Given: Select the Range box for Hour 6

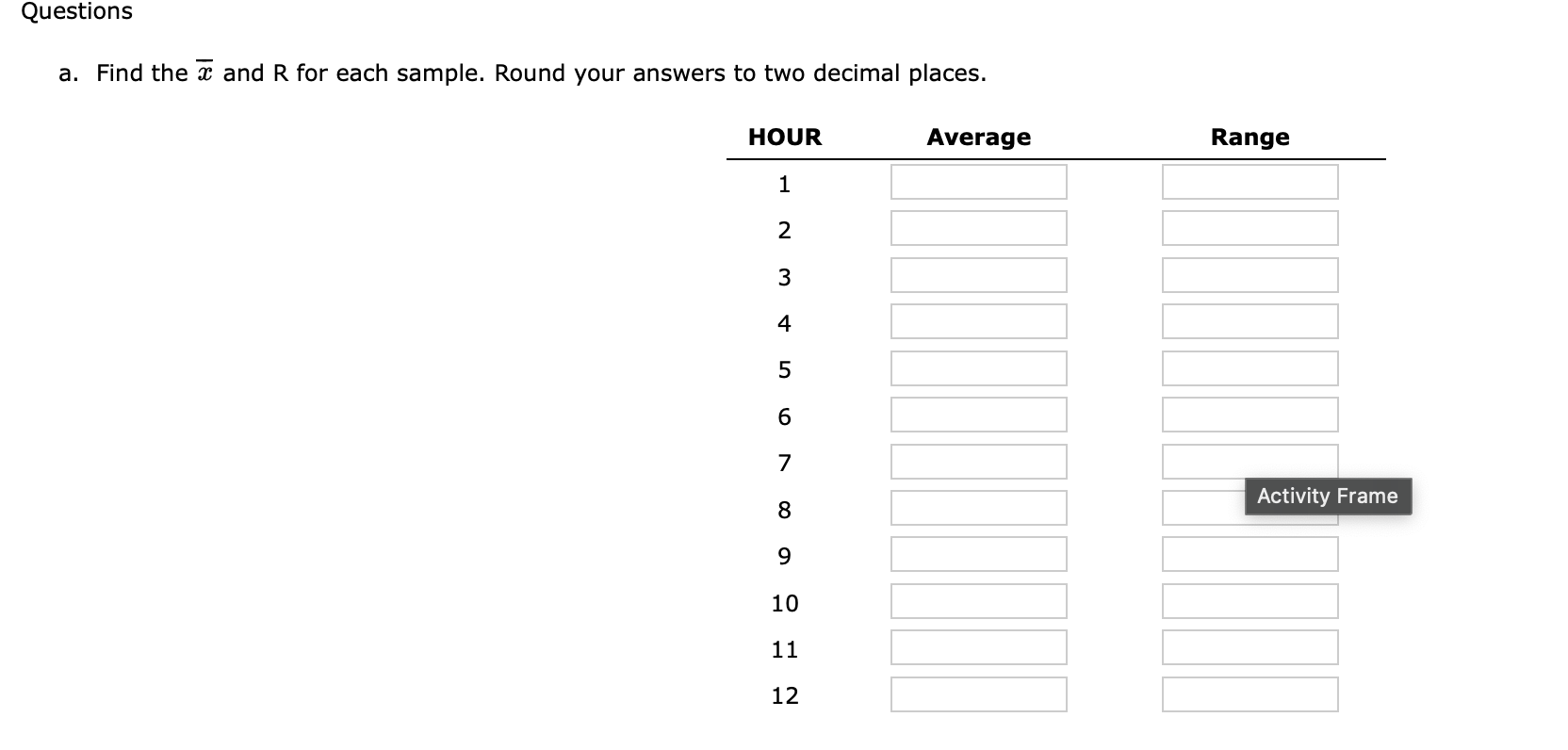Looking at the screenshot, I should point(1250,415).
